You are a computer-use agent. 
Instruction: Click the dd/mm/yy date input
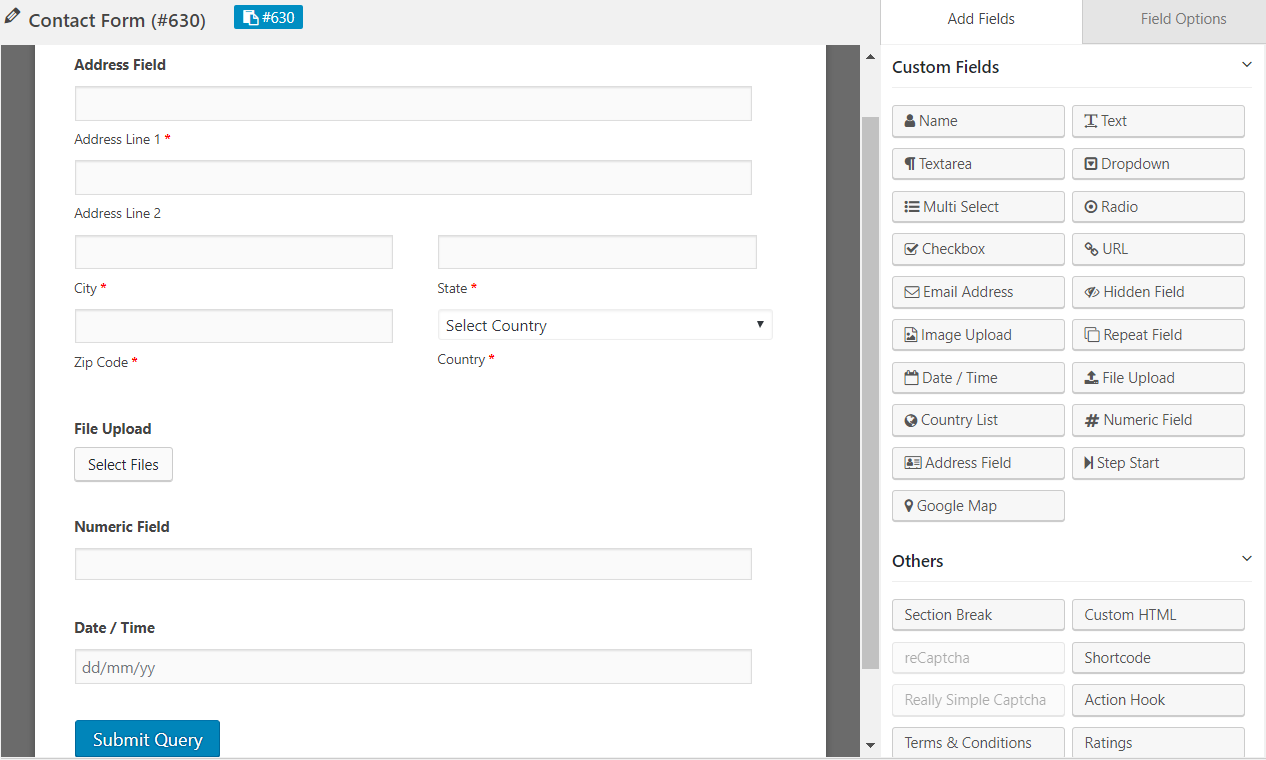tap(413, 667)
